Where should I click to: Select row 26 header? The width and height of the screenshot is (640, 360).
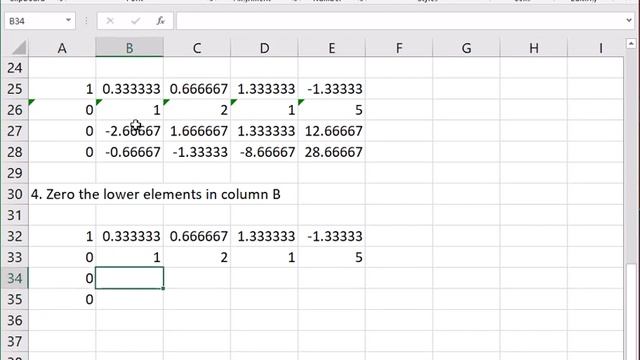15,110
